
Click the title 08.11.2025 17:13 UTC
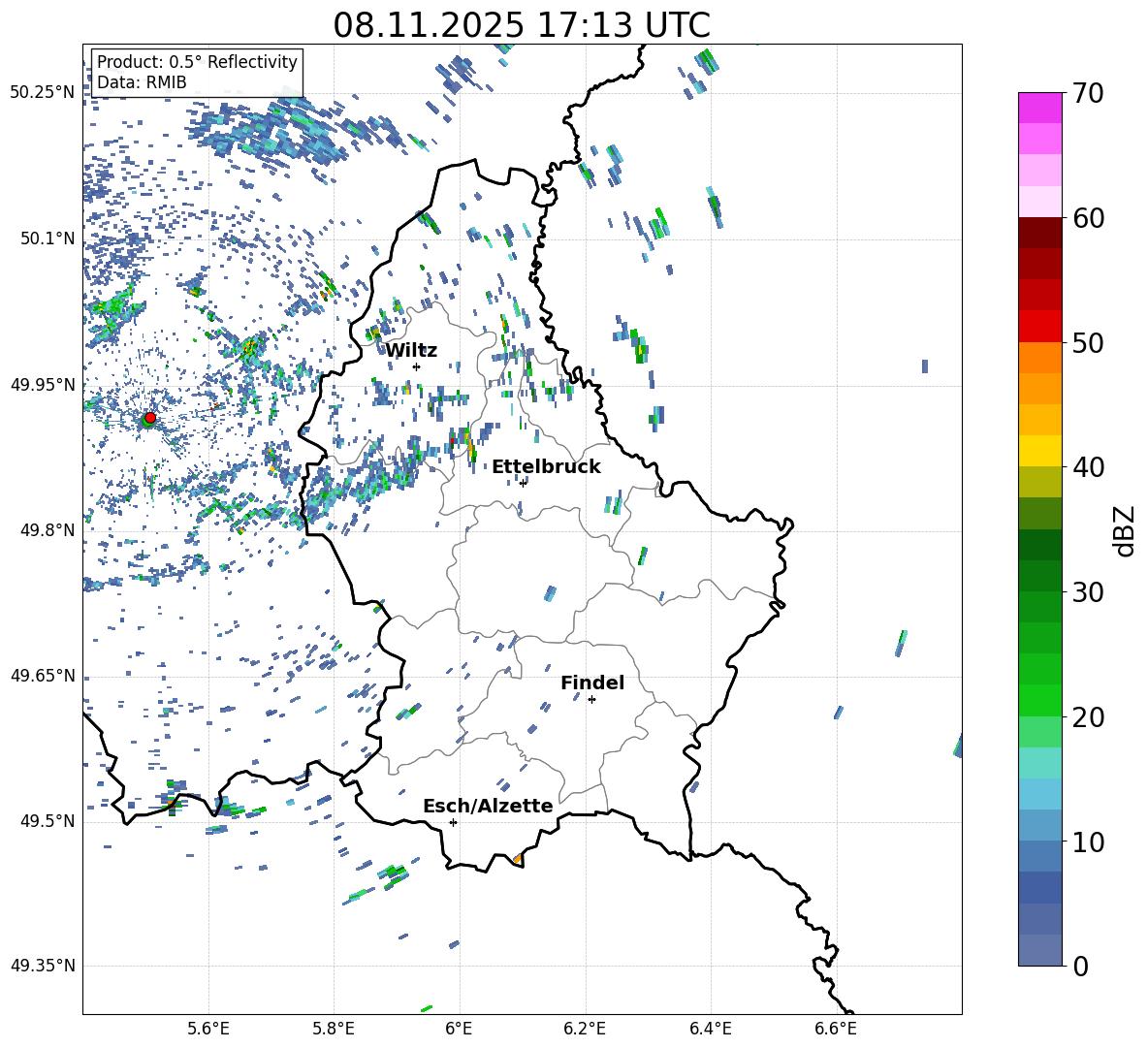point(522,25)
